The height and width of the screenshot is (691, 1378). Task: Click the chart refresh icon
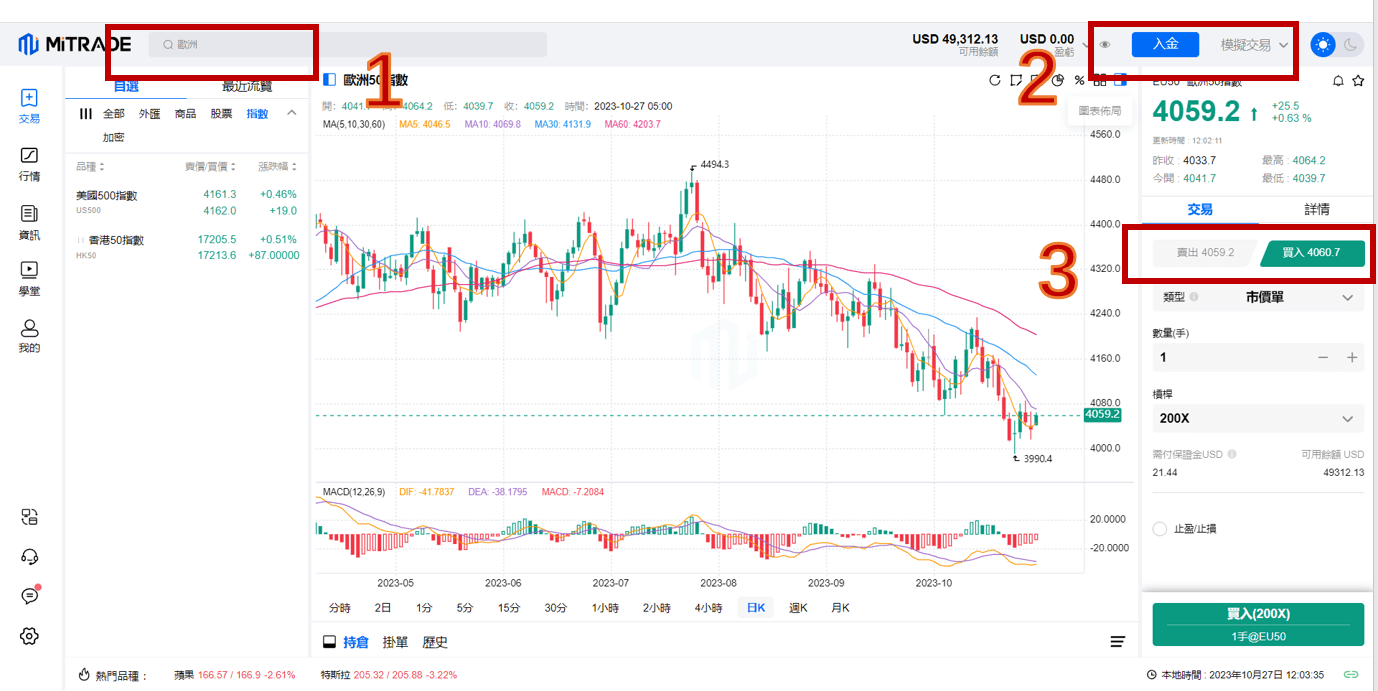point(994,80)
